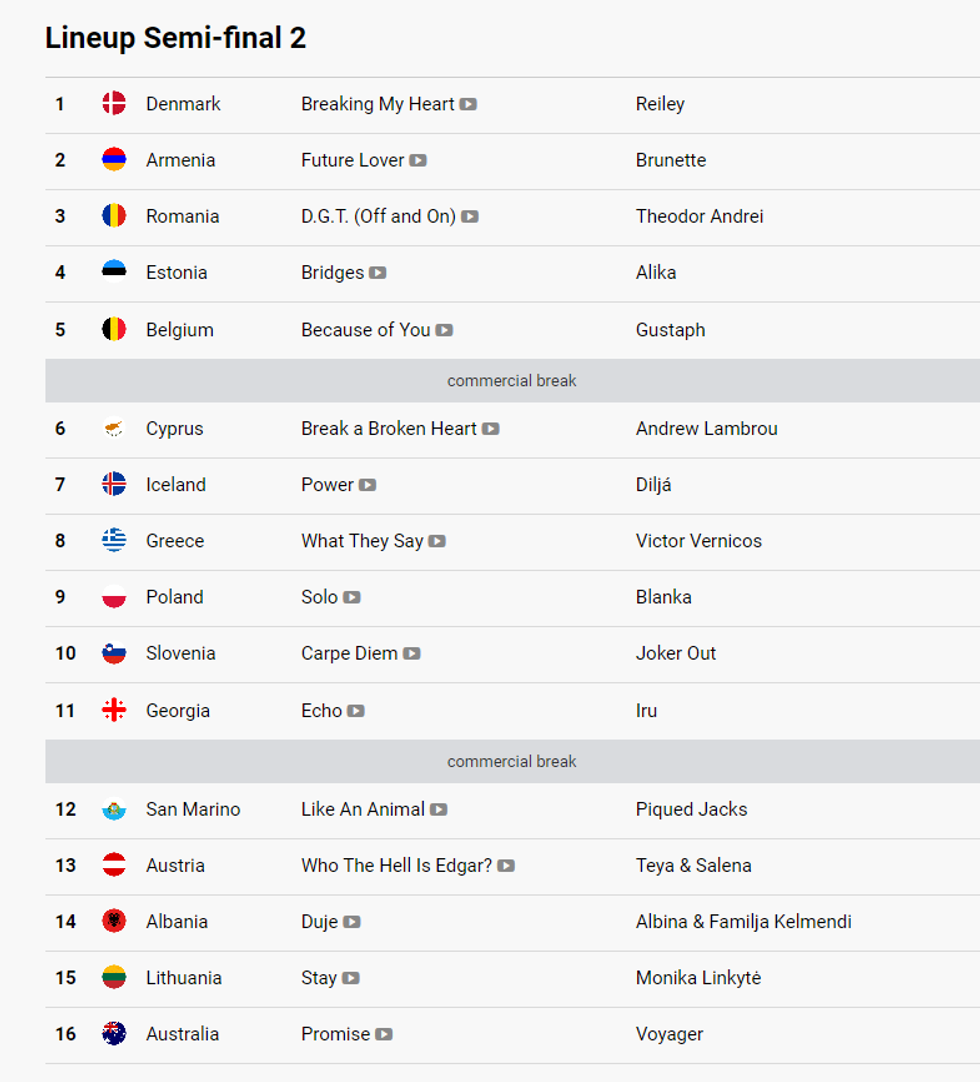Viewport: 980px width, 1082px height.
Task: Open the artist Piqued Jacks link
Action: click(691, 810)
